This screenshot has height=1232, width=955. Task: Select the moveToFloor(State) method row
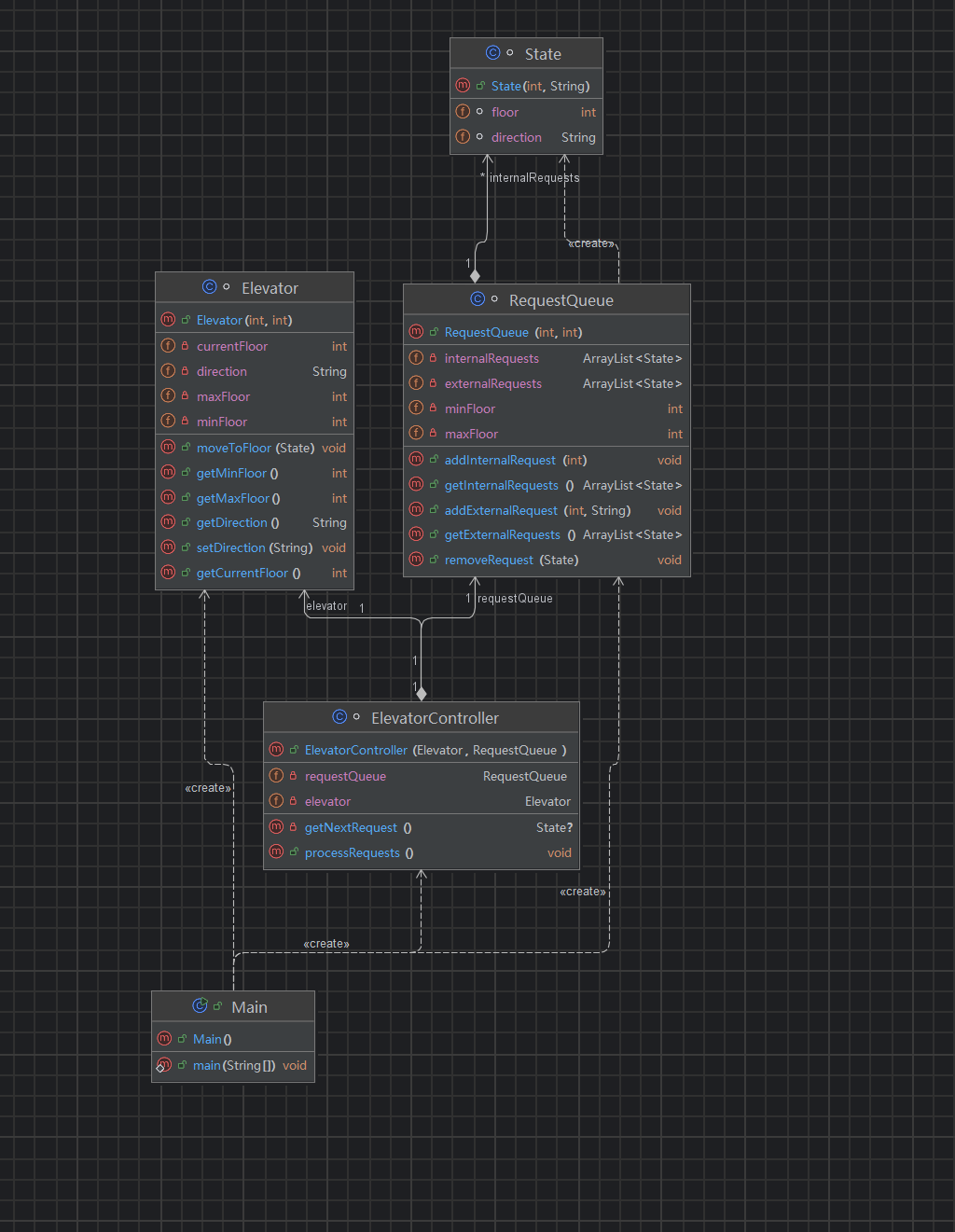(x=255, y=448)
